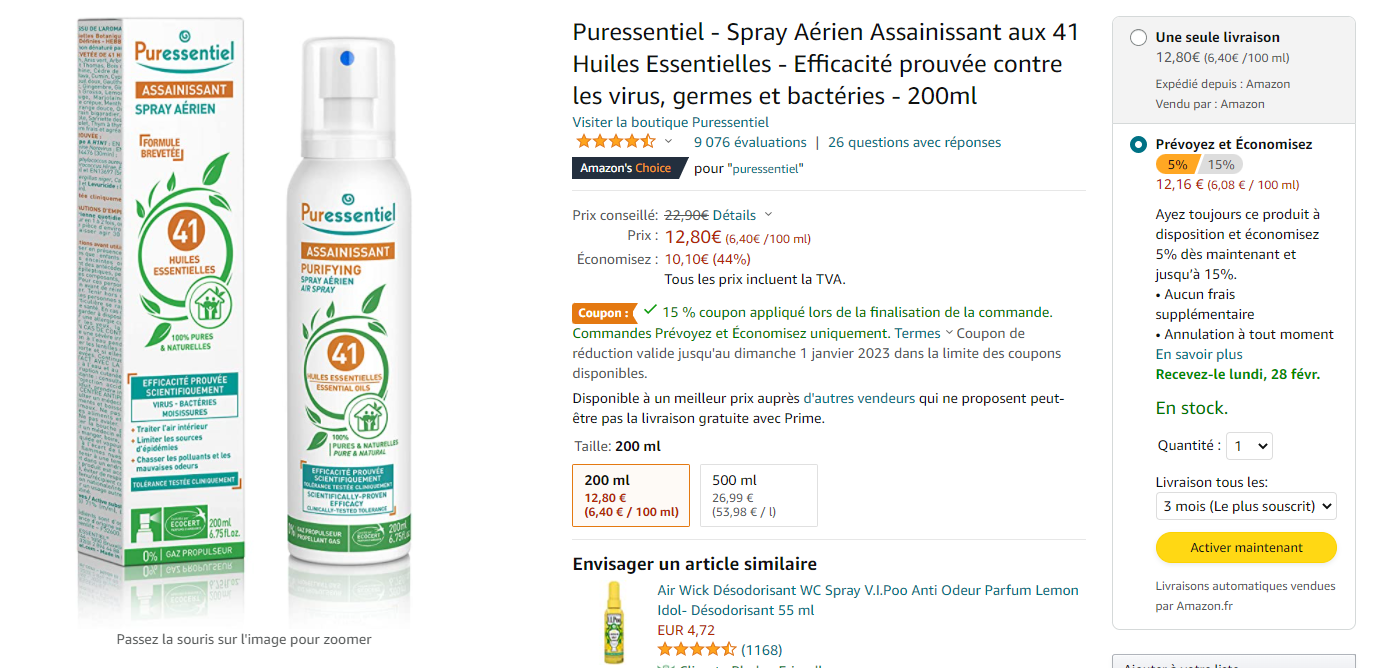Click the Activer maintenant button
Image resolution: width=1393 pixels, height=668 pixels.
(x=1246, y=548)
